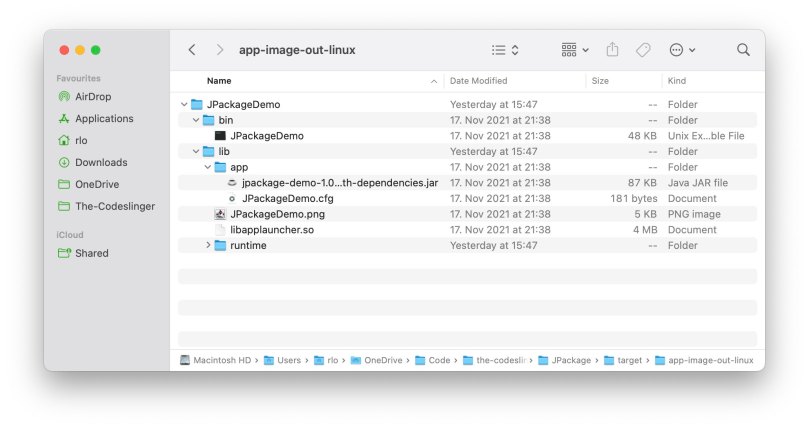Open the Share toolbar icon

click(613, 50)
